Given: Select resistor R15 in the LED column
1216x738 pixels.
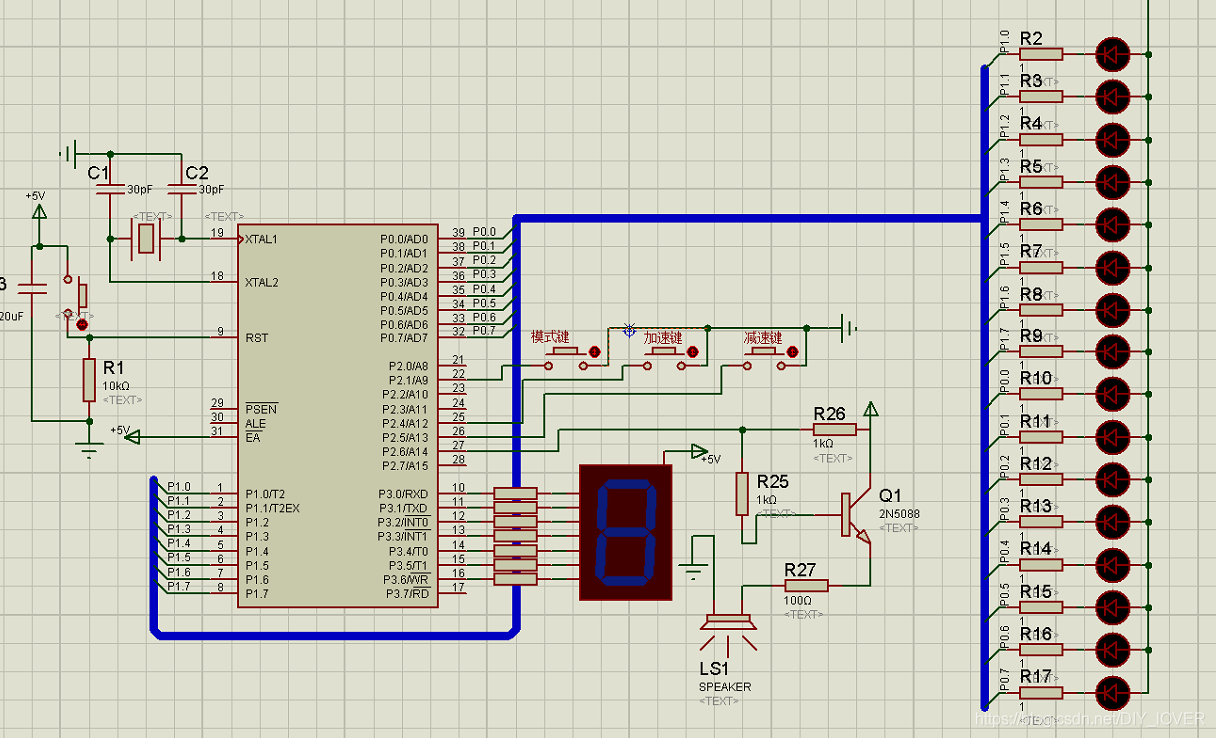Looking at the screenshot, I should tap(1041, 606).
